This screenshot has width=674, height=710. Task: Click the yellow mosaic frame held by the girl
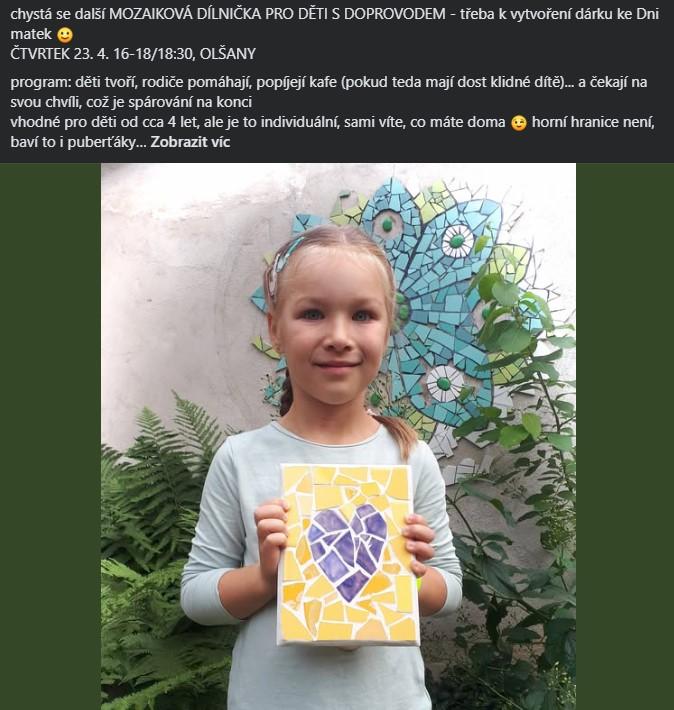click(348, 554)
